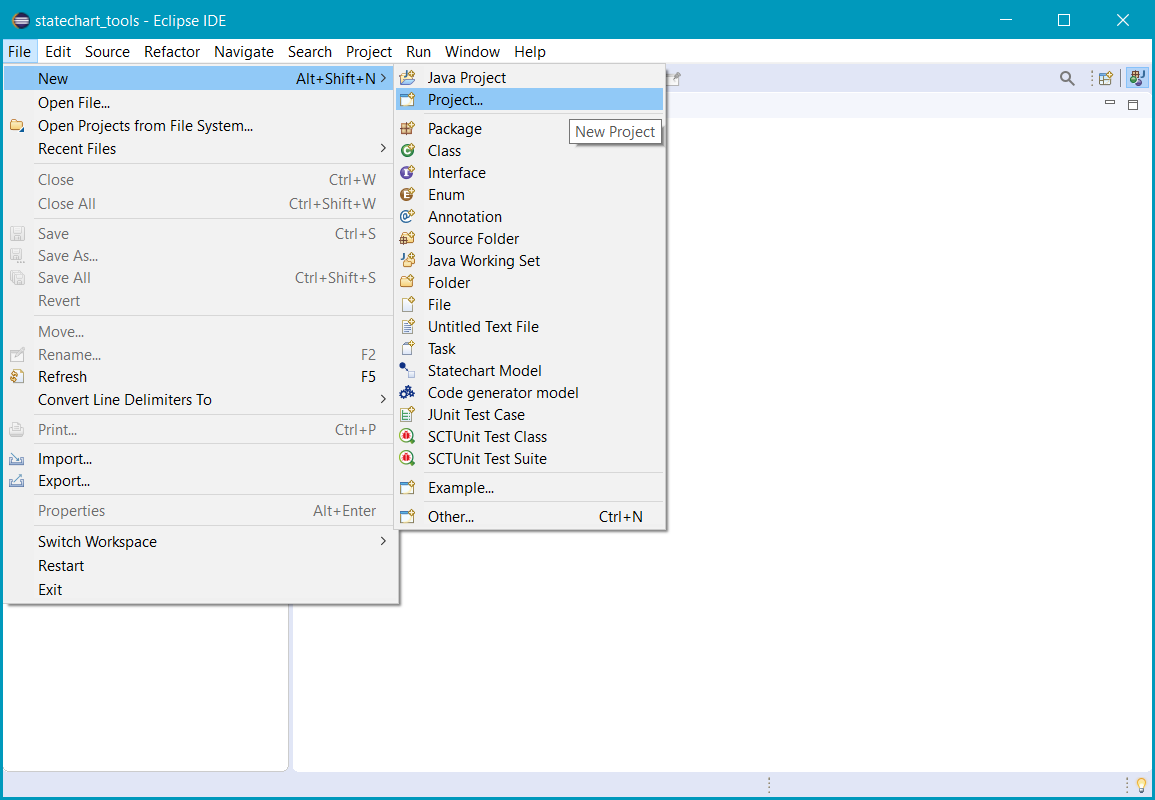
Task: Open the Edit menu
Action: pos(57,52)
